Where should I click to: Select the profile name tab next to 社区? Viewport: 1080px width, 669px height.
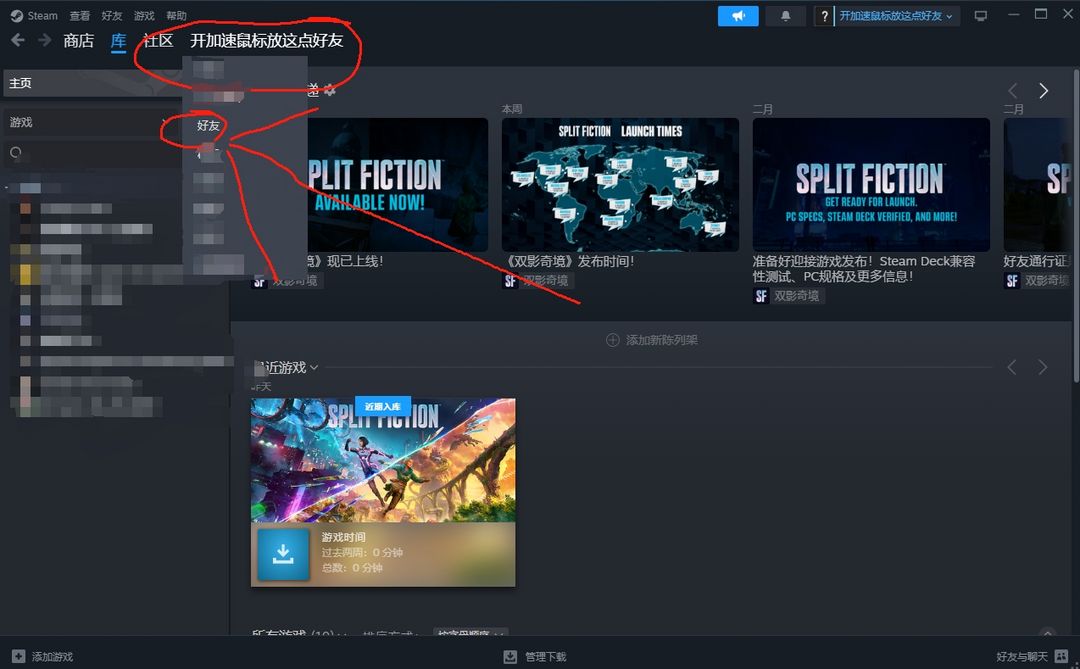pyautogui.click(x=267, y=41)
